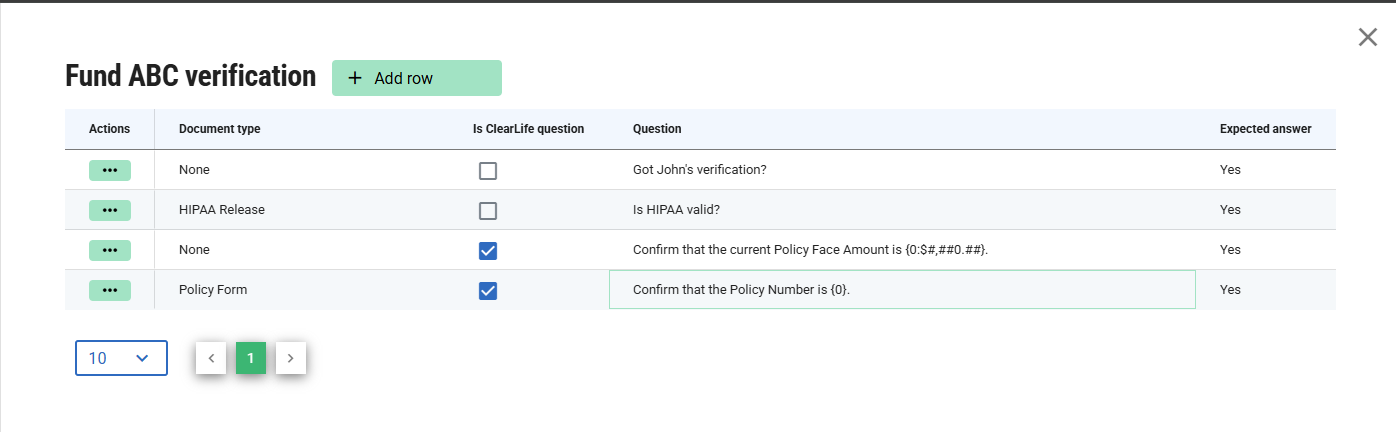
Task: Open actions menu for John's verification row
Action: tap(110, 170)
